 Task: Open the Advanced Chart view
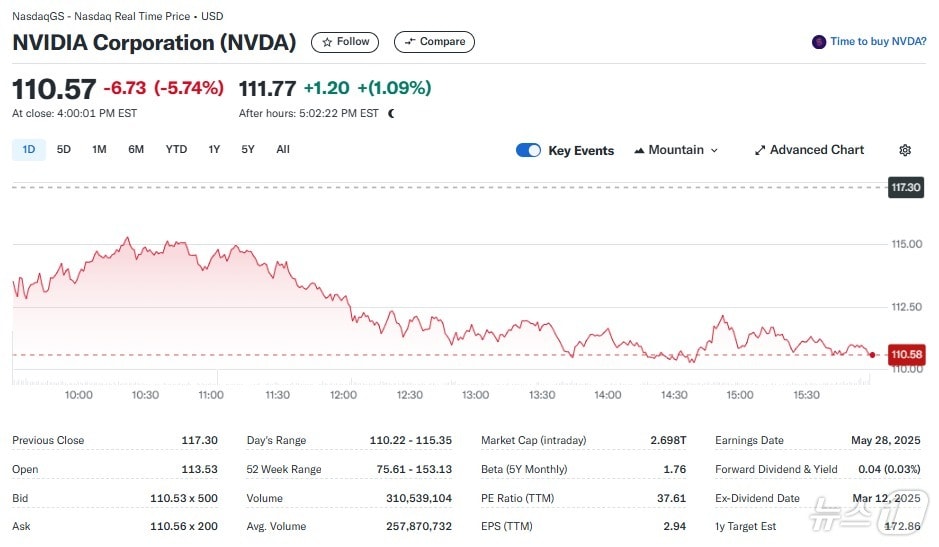pos(816,150)
